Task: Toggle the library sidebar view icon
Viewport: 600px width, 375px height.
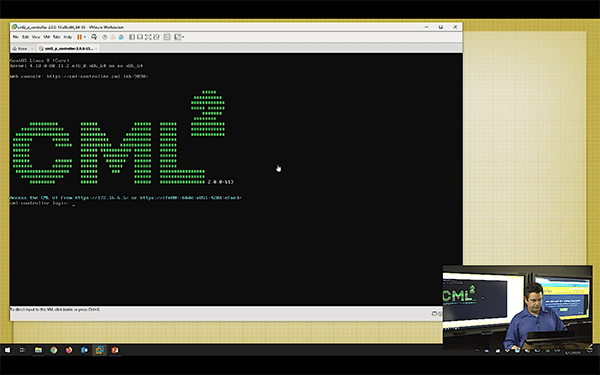Action: tap(132, 37)
